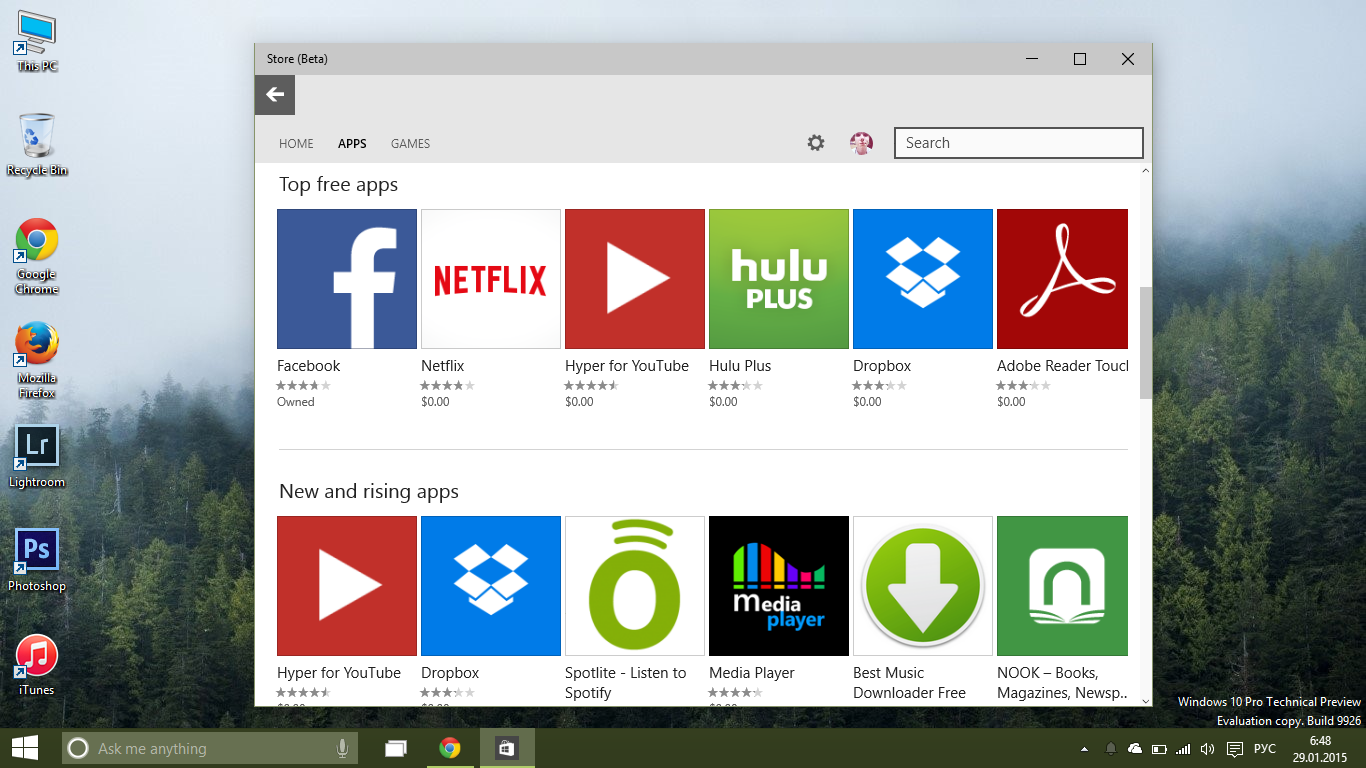Click the Cortana microphone icon
The height and width of the screenshot is (768, 1366).
pyautogui.click(x=342, y=748)
